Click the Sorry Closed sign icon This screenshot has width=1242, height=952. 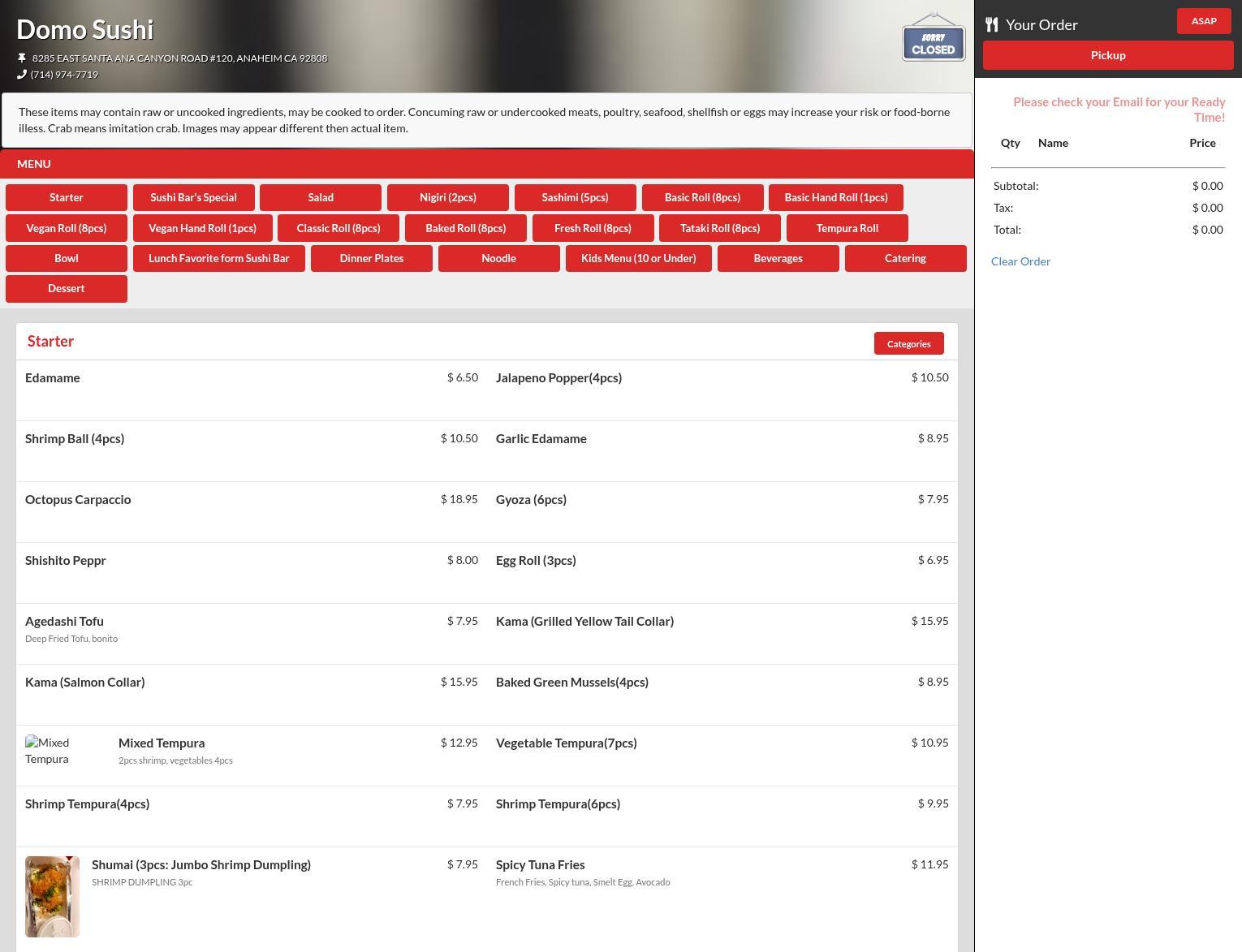(x=933, y=38)
